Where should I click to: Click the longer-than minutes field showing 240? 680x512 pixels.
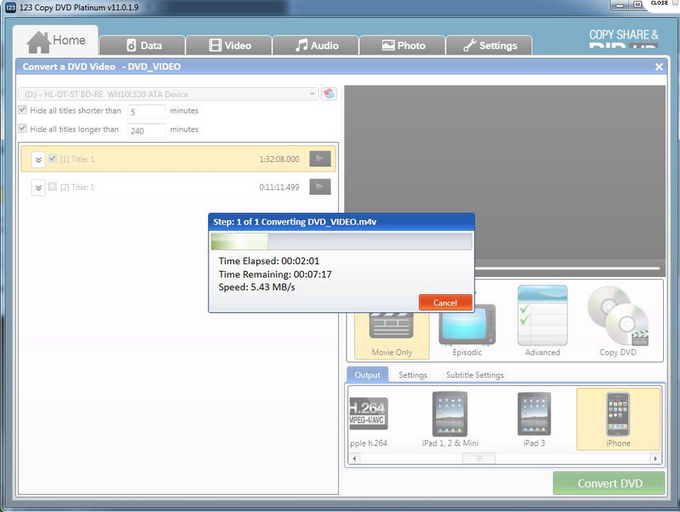click(147, 130)
